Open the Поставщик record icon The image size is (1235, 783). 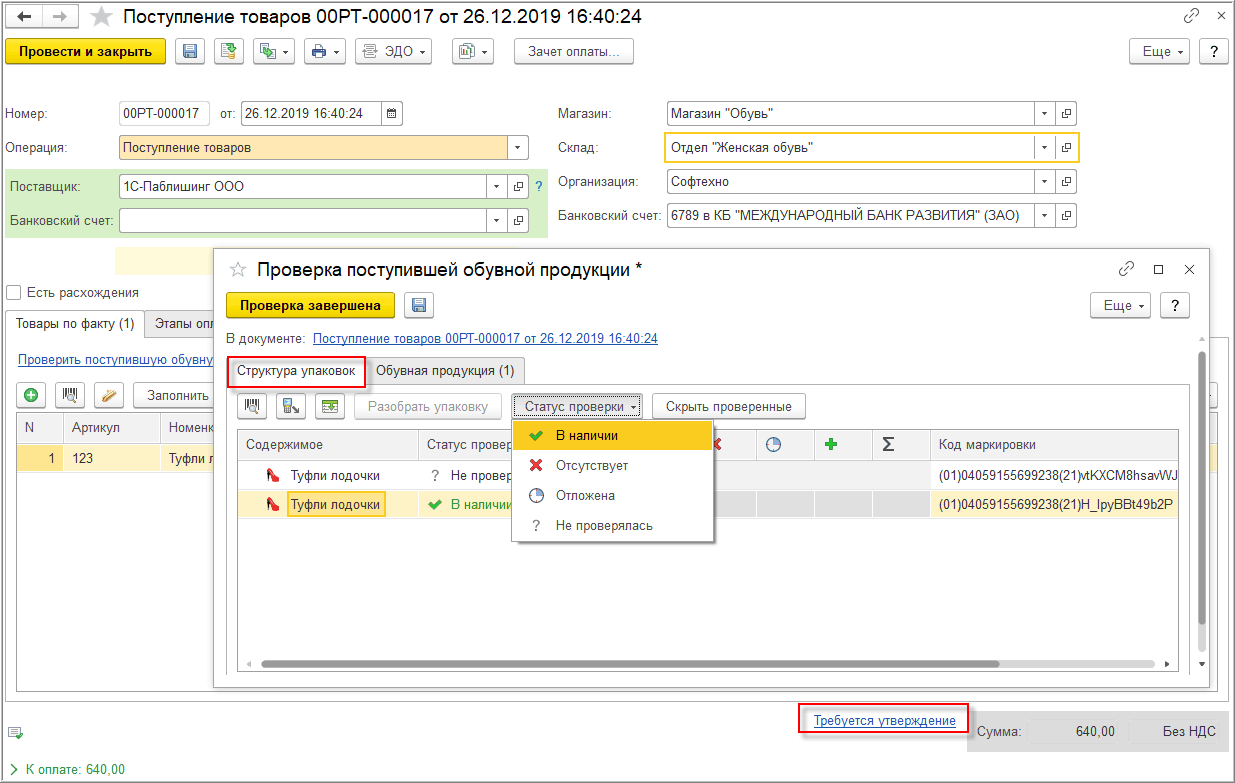coord(518,186)
